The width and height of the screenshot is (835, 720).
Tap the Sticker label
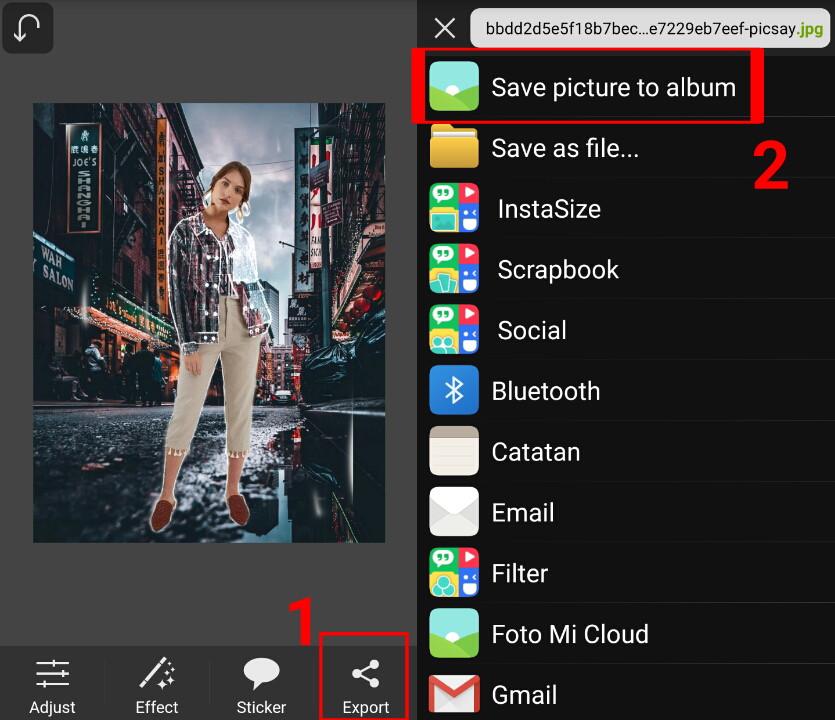coord(261,707)
